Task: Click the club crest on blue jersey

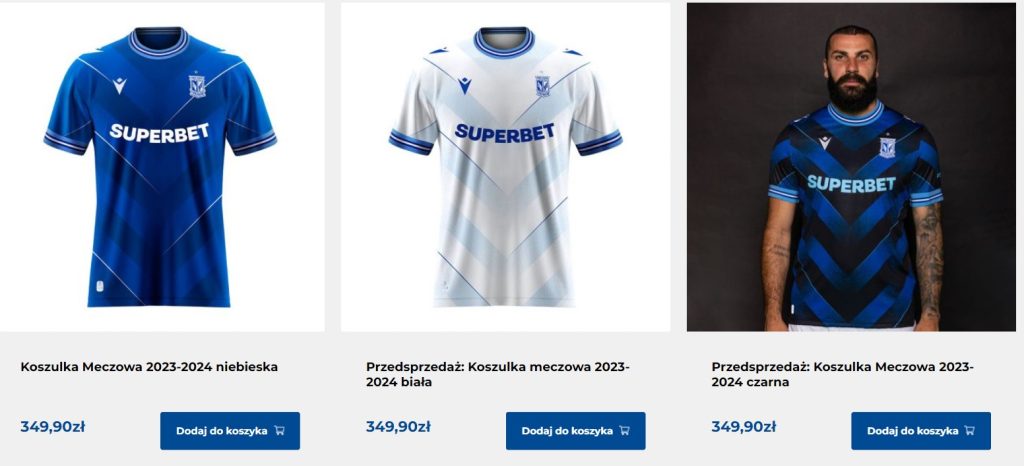Action: tap(197, 85)
